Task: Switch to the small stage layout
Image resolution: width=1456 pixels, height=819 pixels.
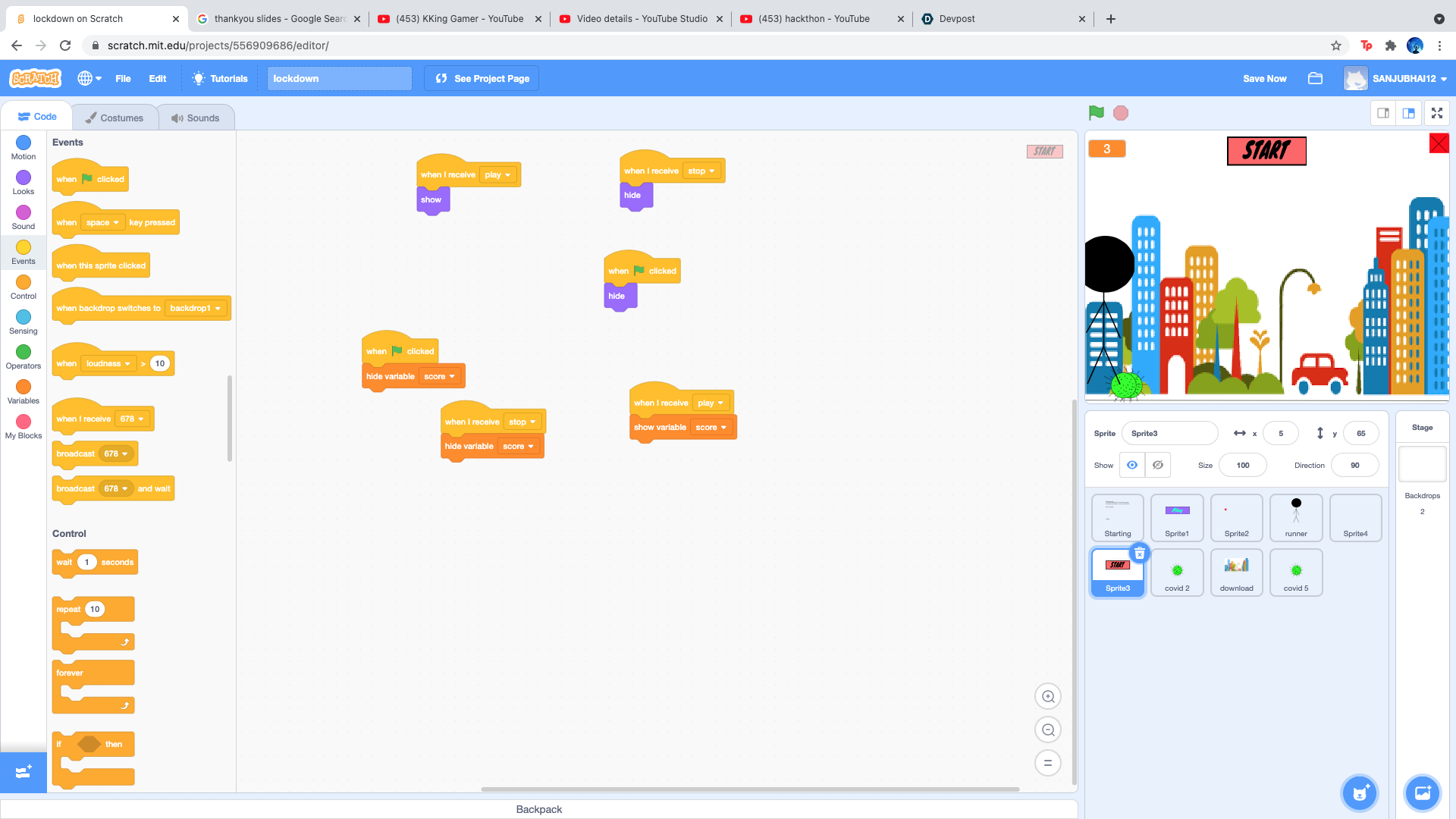Action: coord(1383,113)
